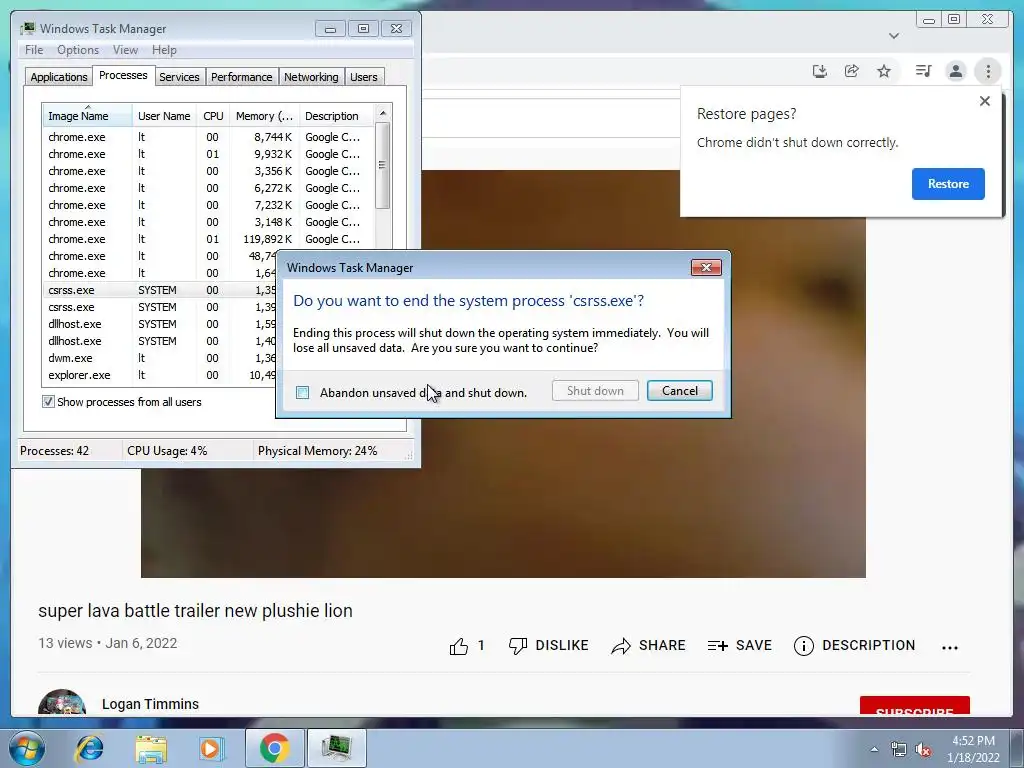Screen dimensions: 1024x768
Task: Click the Chrome download page icon
Action: coord(820,71)
